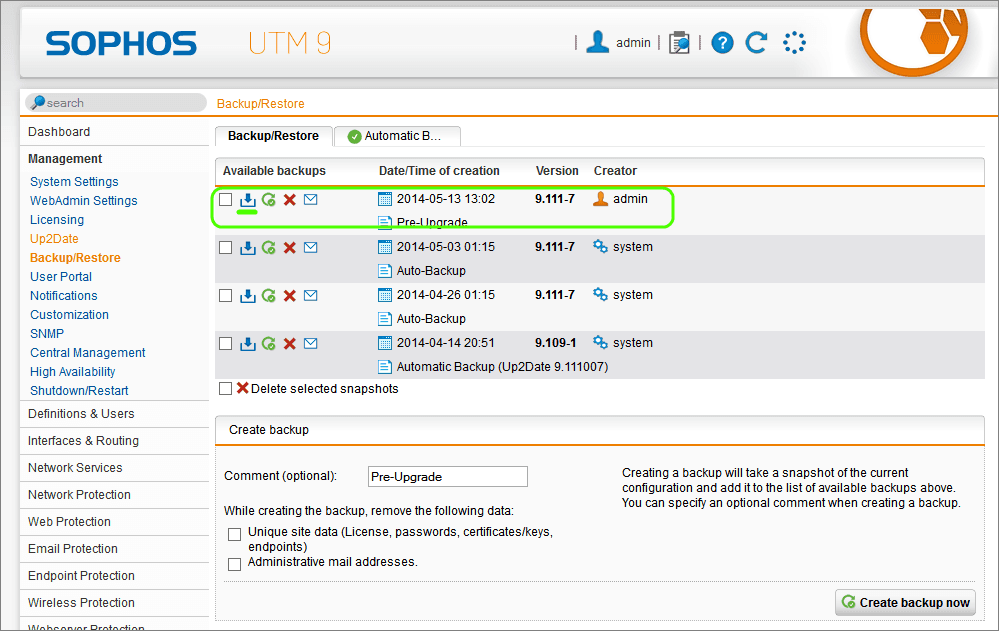Open the admin user icon in header

click(598, 42)
